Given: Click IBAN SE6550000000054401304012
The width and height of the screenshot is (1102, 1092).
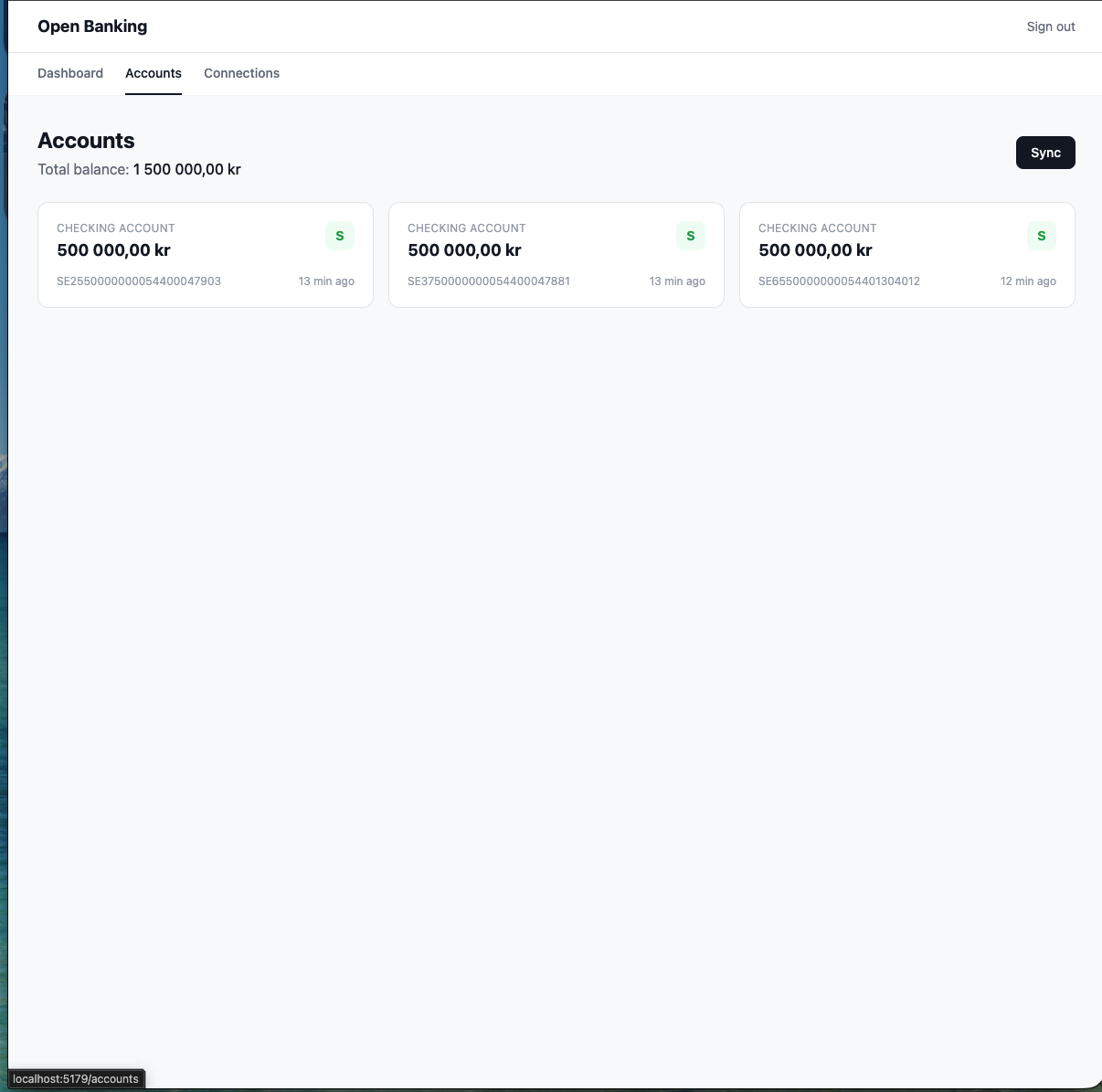Looking at the screenshot, I should tap(840, 281).
